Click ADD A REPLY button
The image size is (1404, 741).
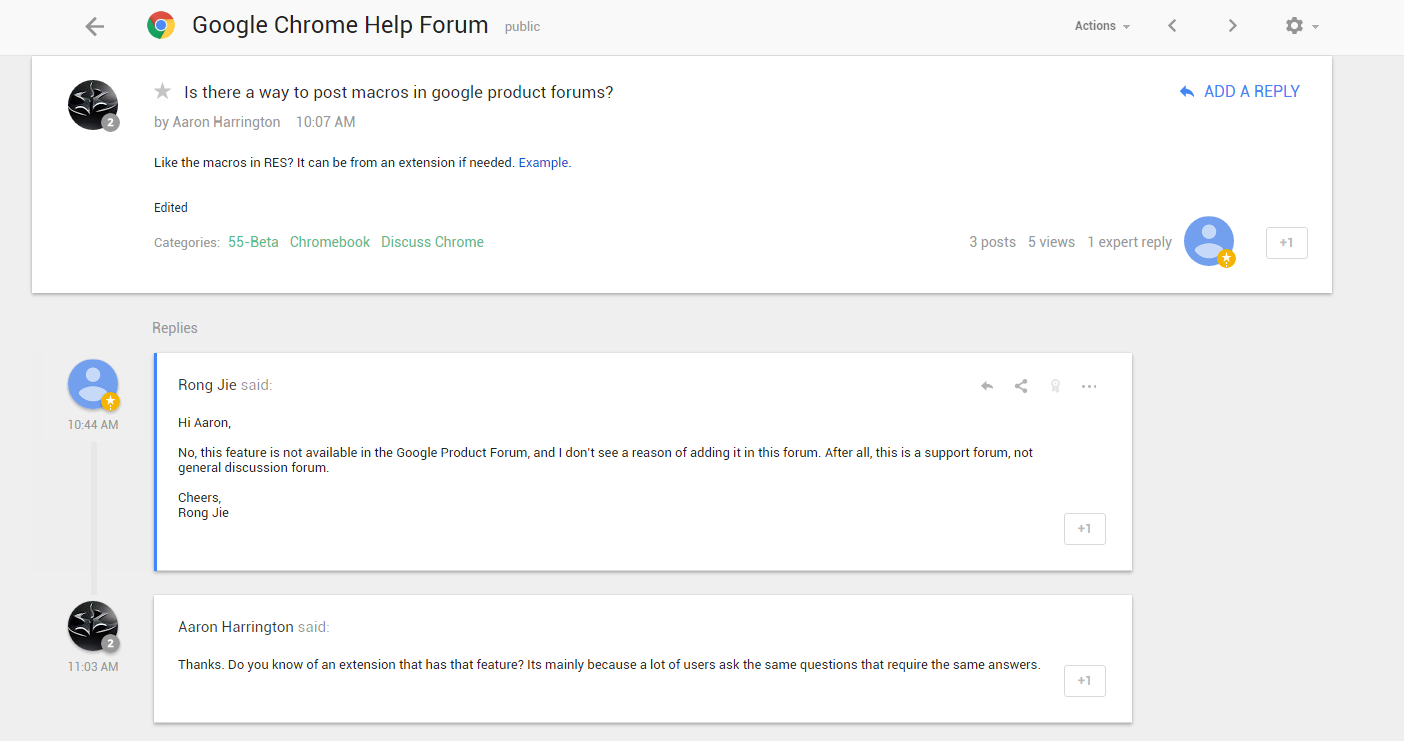1240,91
